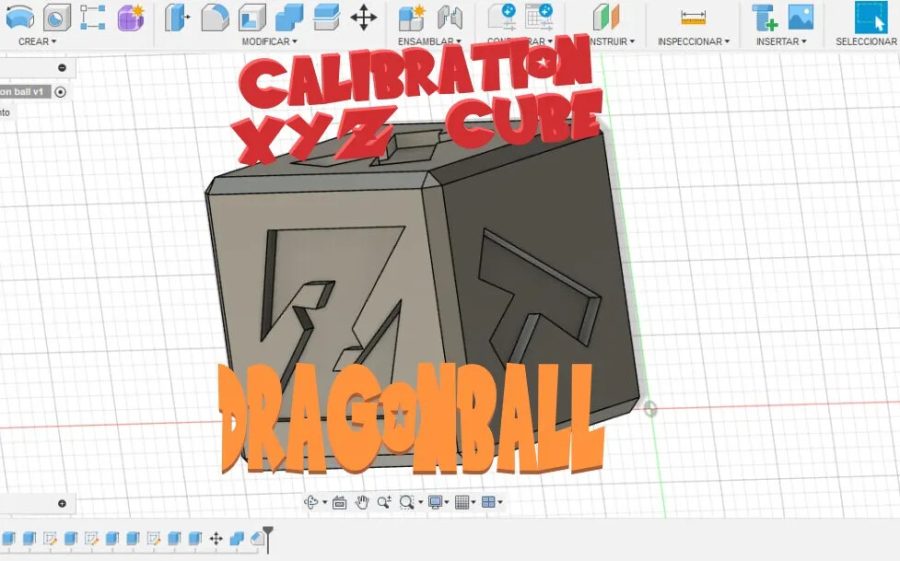The image size is (900, 561).
Task: Select the Hole tool in CREAR
Action: coord(57,17)
